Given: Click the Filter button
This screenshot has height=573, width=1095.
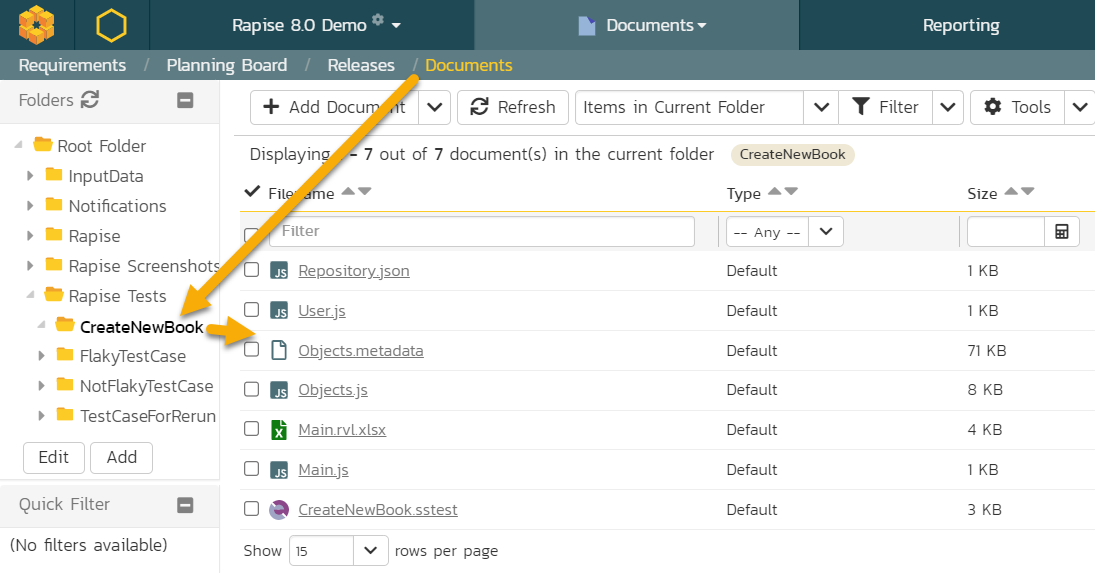Looking at the screenshot, I should [x=885, y=107].
